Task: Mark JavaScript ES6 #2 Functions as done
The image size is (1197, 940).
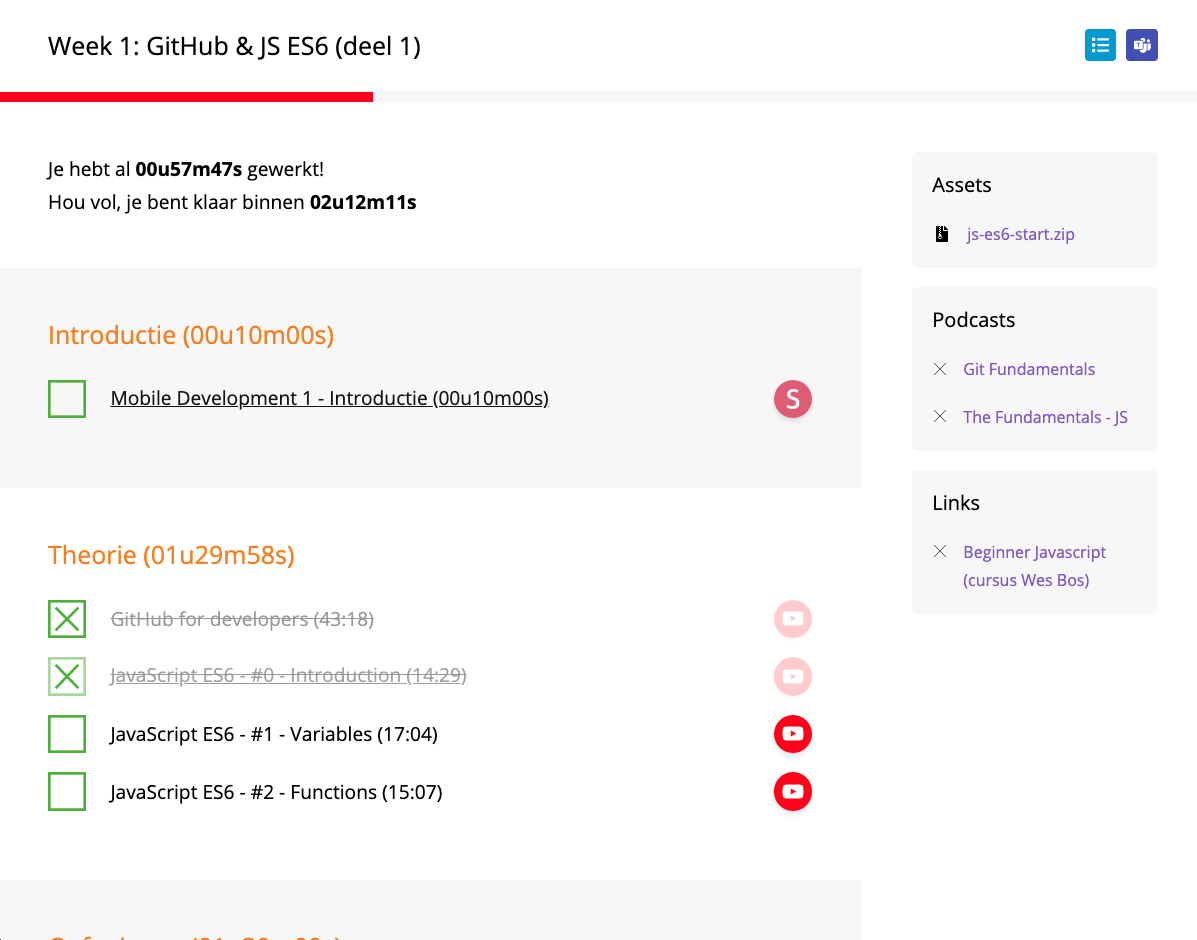Action: coord(67,792)
